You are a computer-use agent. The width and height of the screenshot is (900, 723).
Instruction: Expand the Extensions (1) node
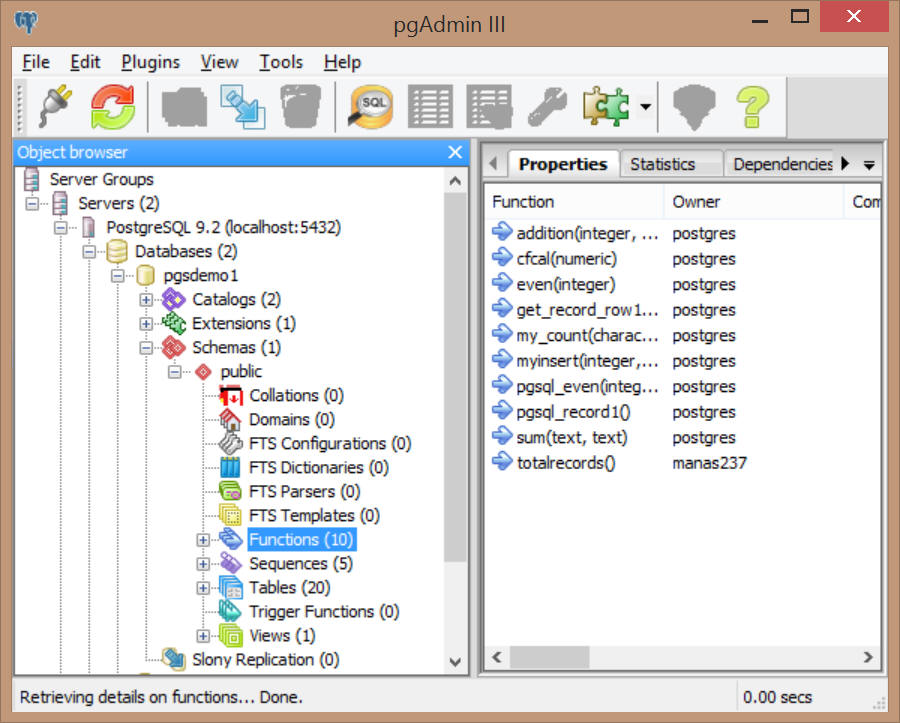pos(146,324)
